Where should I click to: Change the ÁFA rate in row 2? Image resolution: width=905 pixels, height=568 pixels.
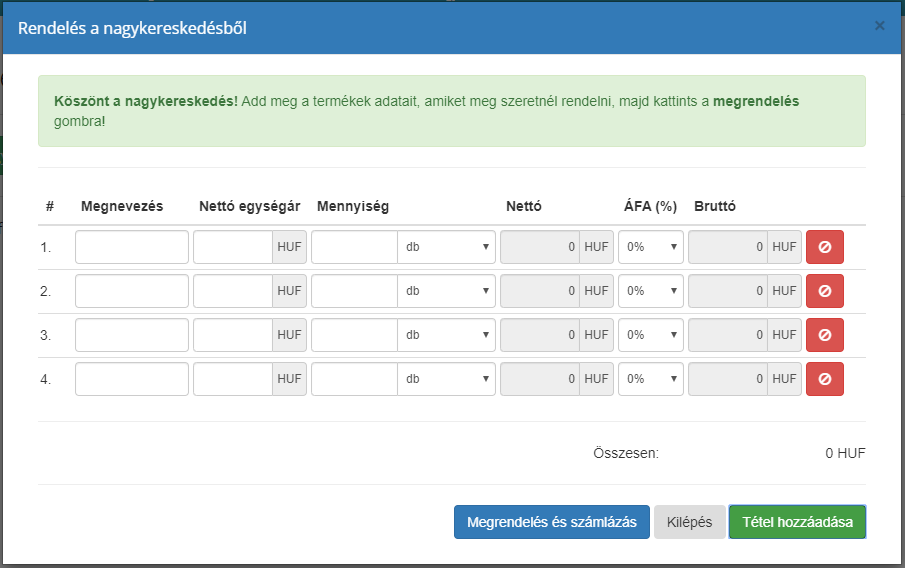click(651, 291)
